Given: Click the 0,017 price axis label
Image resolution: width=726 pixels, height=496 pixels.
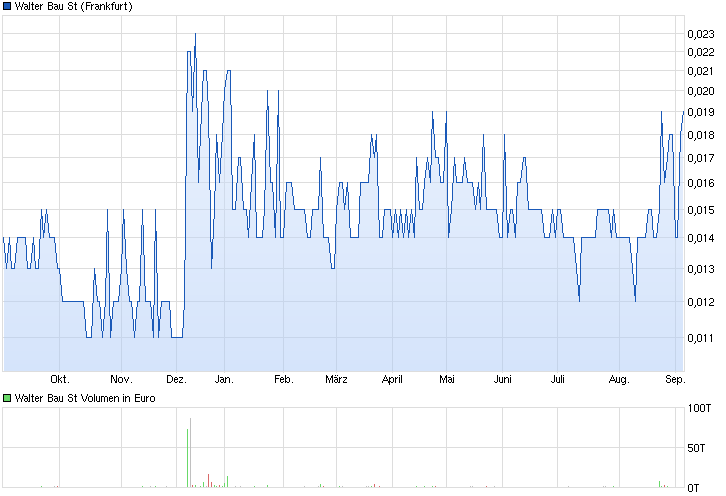Looking at the screenshot, I should coord(701,158).
